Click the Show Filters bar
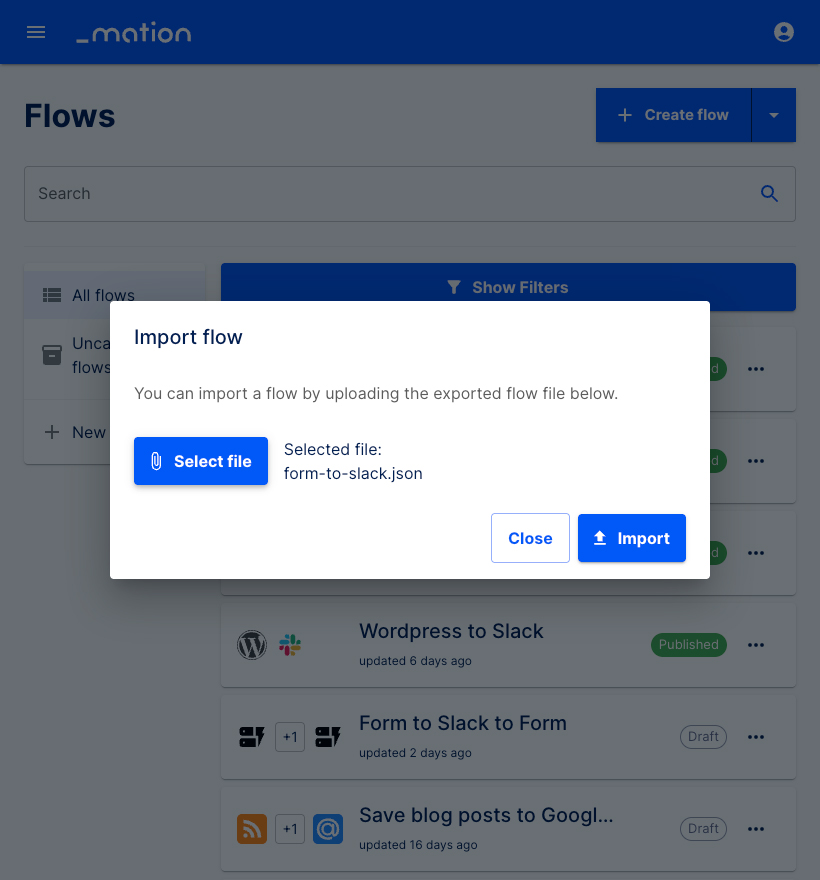The image size is (820, 880). (x=508, y=287)
